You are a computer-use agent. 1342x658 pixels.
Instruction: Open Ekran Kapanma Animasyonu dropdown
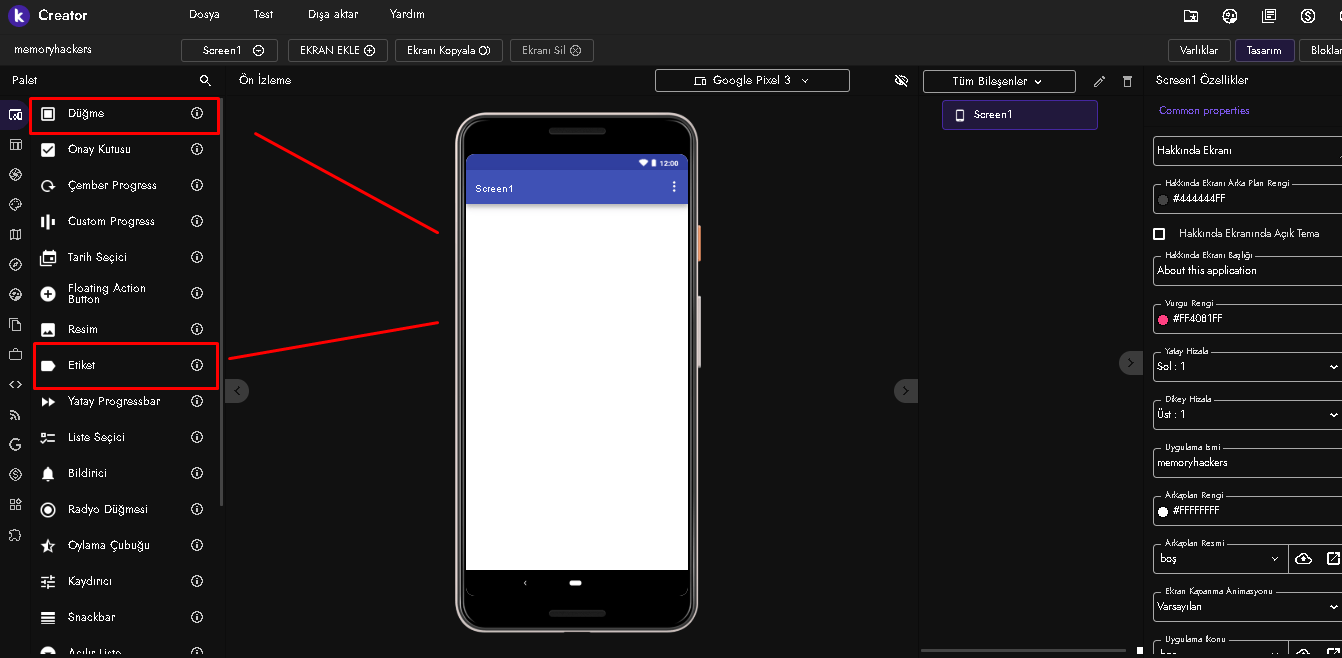[1247, 606]
